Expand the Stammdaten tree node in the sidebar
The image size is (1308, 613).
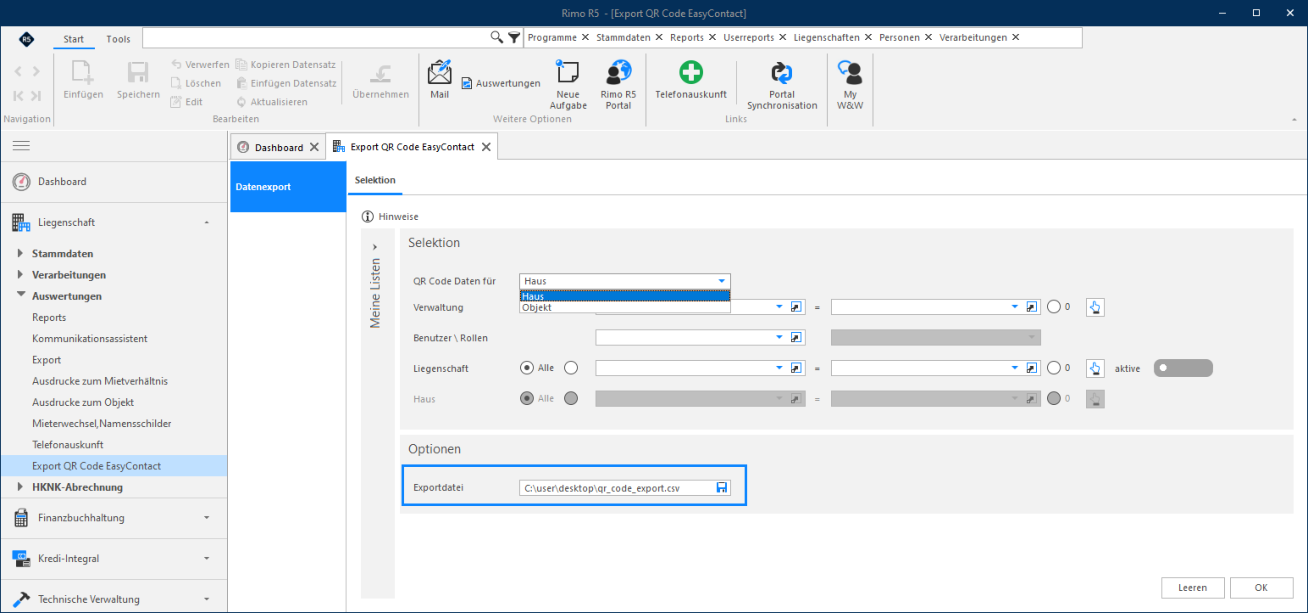coord(20,253)
